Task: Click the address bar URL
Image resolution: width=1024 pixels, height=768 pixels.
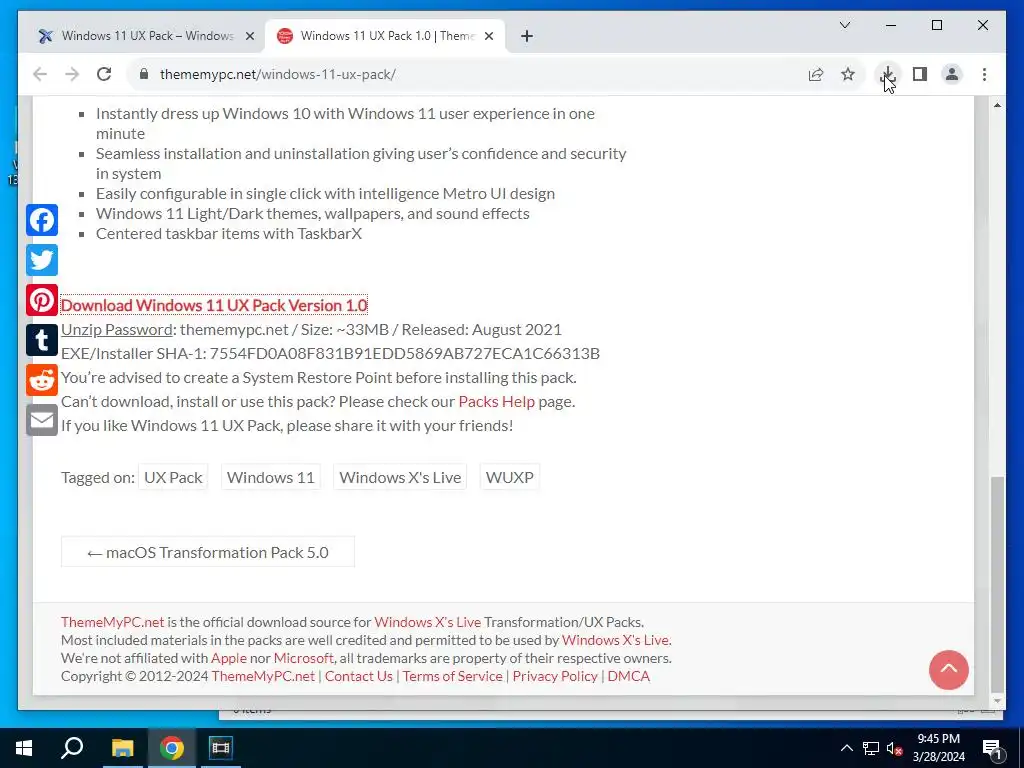Action: (278, 74)
